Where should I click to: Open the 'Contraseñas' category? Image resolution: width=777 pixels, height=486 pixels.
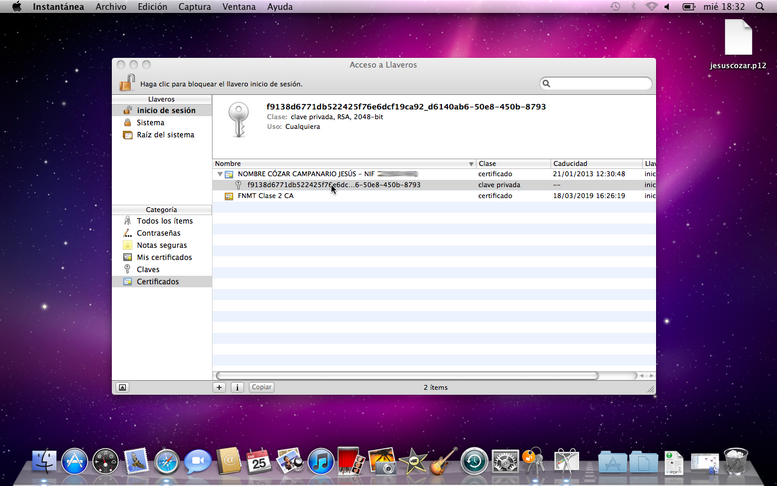pos(162,233)
